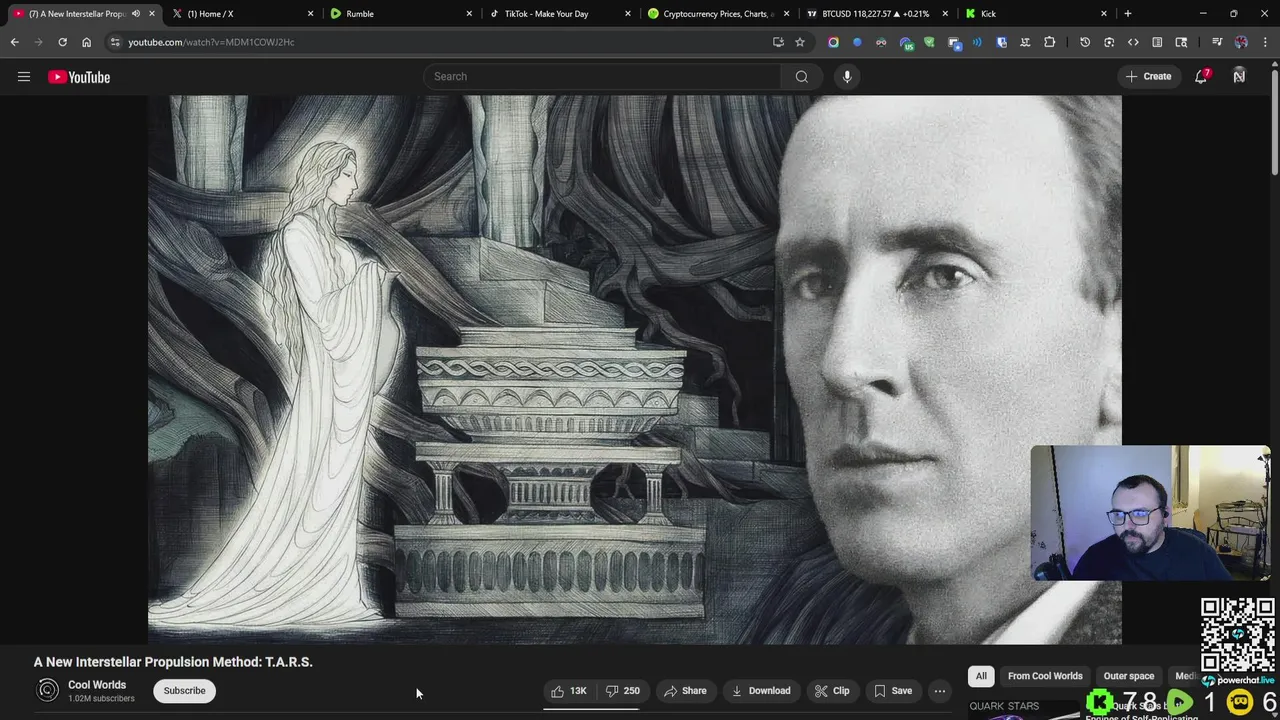Switch to the Rumble browser tab
Screen dimensions: 1280x720
point(400,14)
